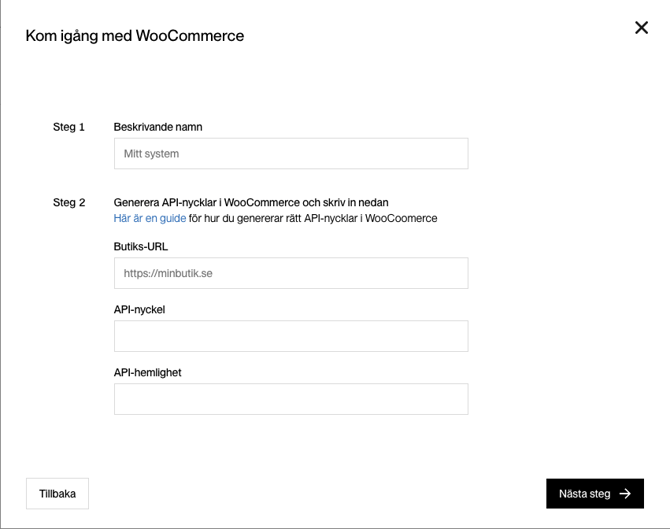Click the 'Generera API-nycklar i WooCommerce' instruction
This screenshot has height=529, width=670.
pyautogui.click(x=251, y=202)
